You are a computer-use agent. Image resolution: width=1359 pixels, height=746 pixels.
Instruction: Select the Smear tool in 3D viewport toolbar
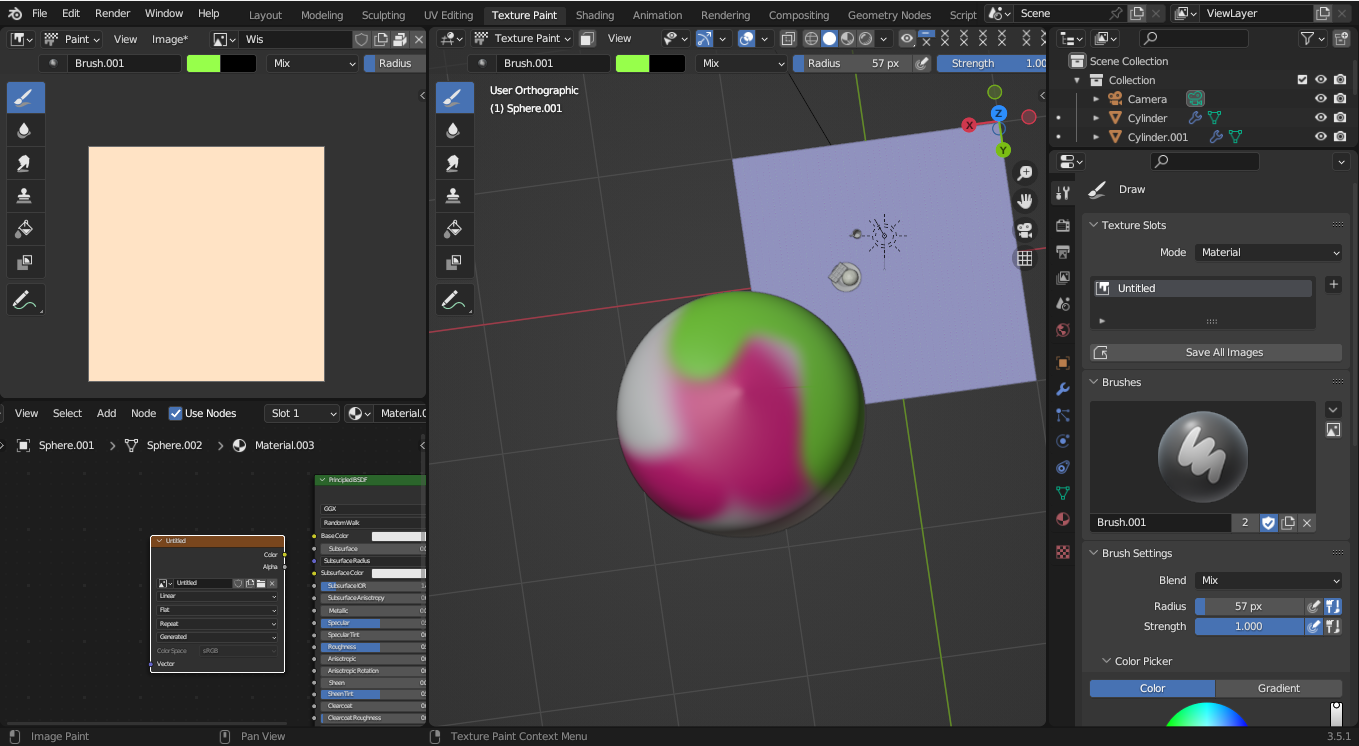pos(454,164)
